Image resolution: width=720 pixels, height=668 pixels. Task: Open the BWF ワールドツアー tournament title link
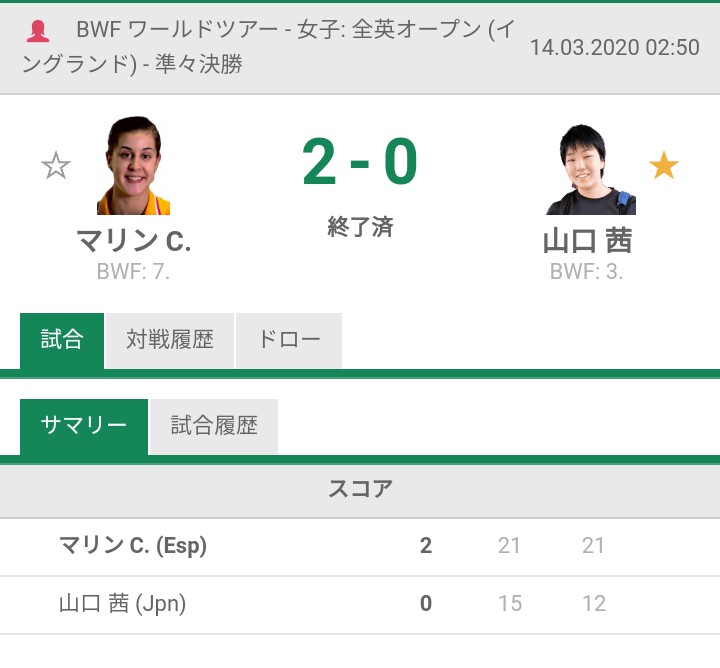tap(268, 47)
